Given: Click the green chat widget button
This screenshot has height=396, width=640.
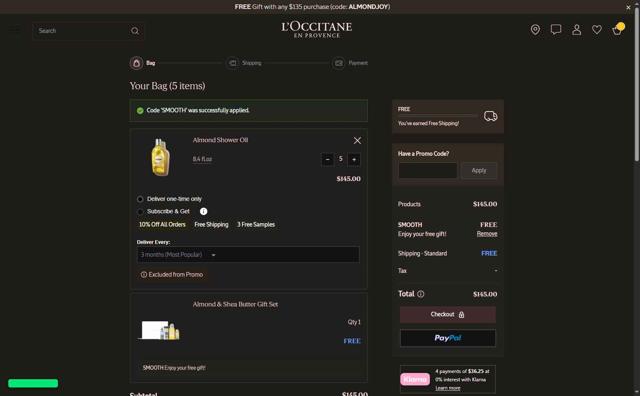Looking at the screenshot, I should tap(33, 383).
